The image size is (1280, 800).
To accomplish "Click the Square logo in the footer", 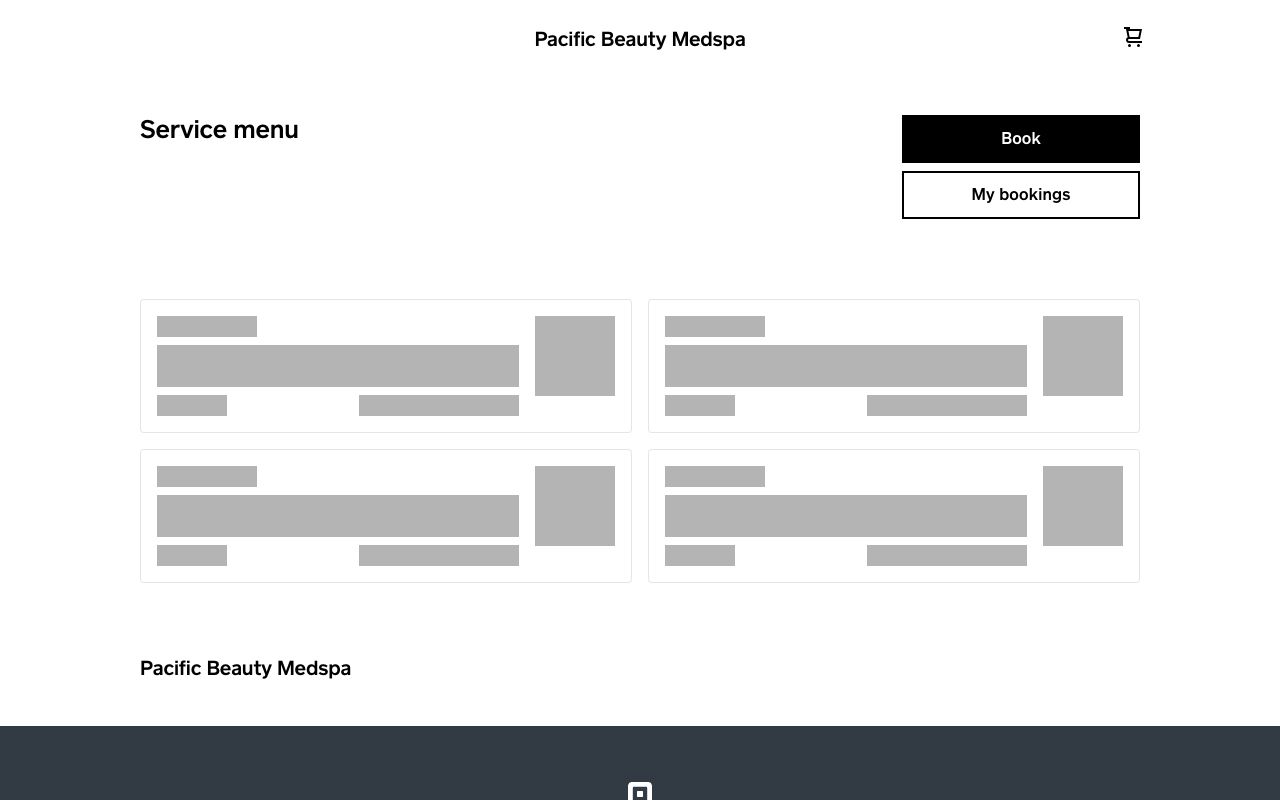I will coord(640,791).
